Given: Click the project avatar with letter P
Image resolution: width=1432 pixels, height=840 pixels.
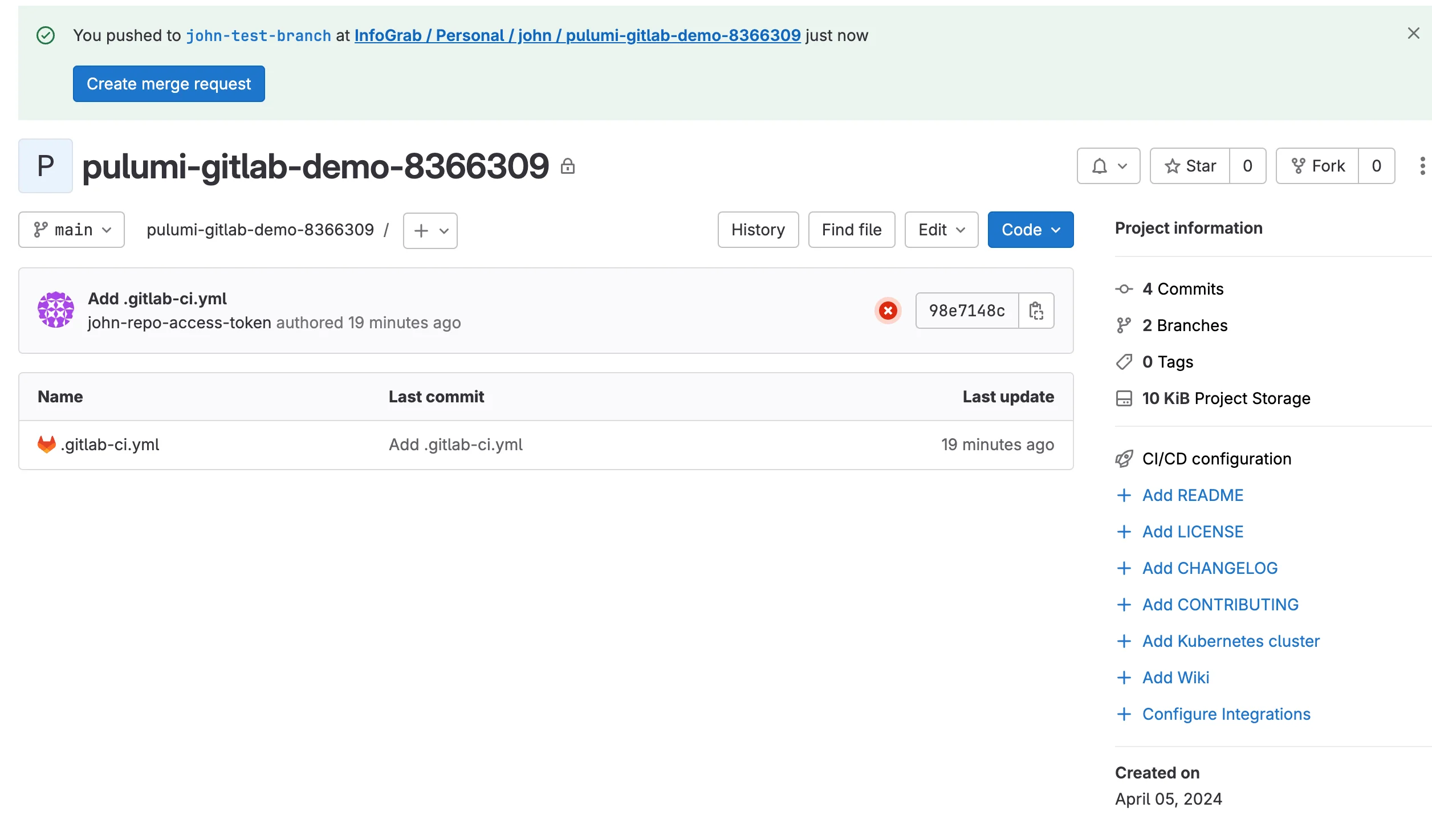Looking at the screenshot, I should pos(46,165).
